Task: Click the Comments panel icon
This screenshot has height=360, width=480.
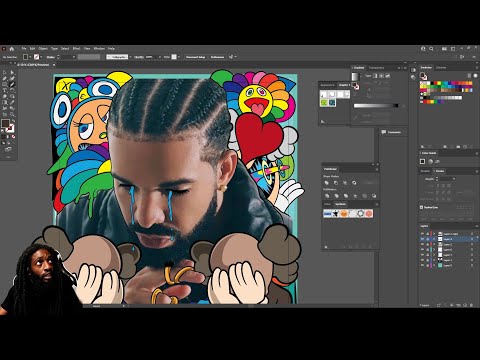Action: click(x=384, y=132)
